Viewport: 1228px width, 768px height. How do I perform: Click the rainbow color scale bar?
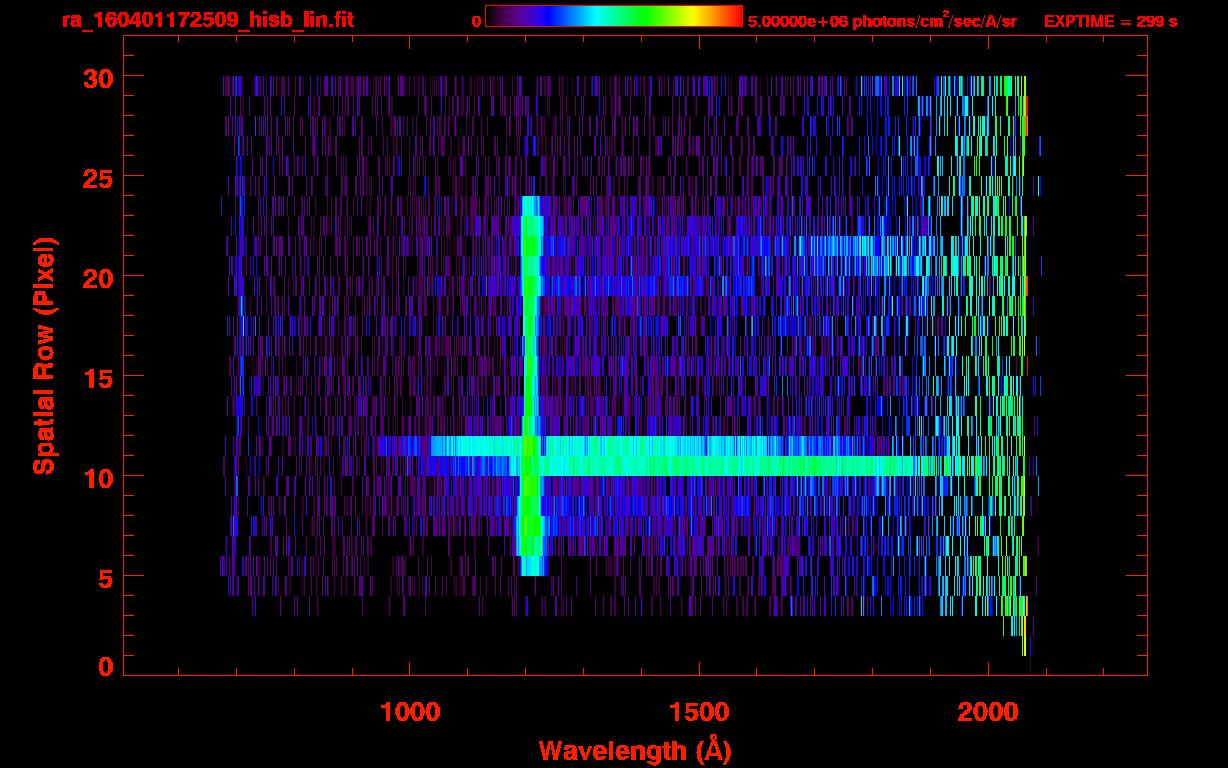[x=614, y=16]
